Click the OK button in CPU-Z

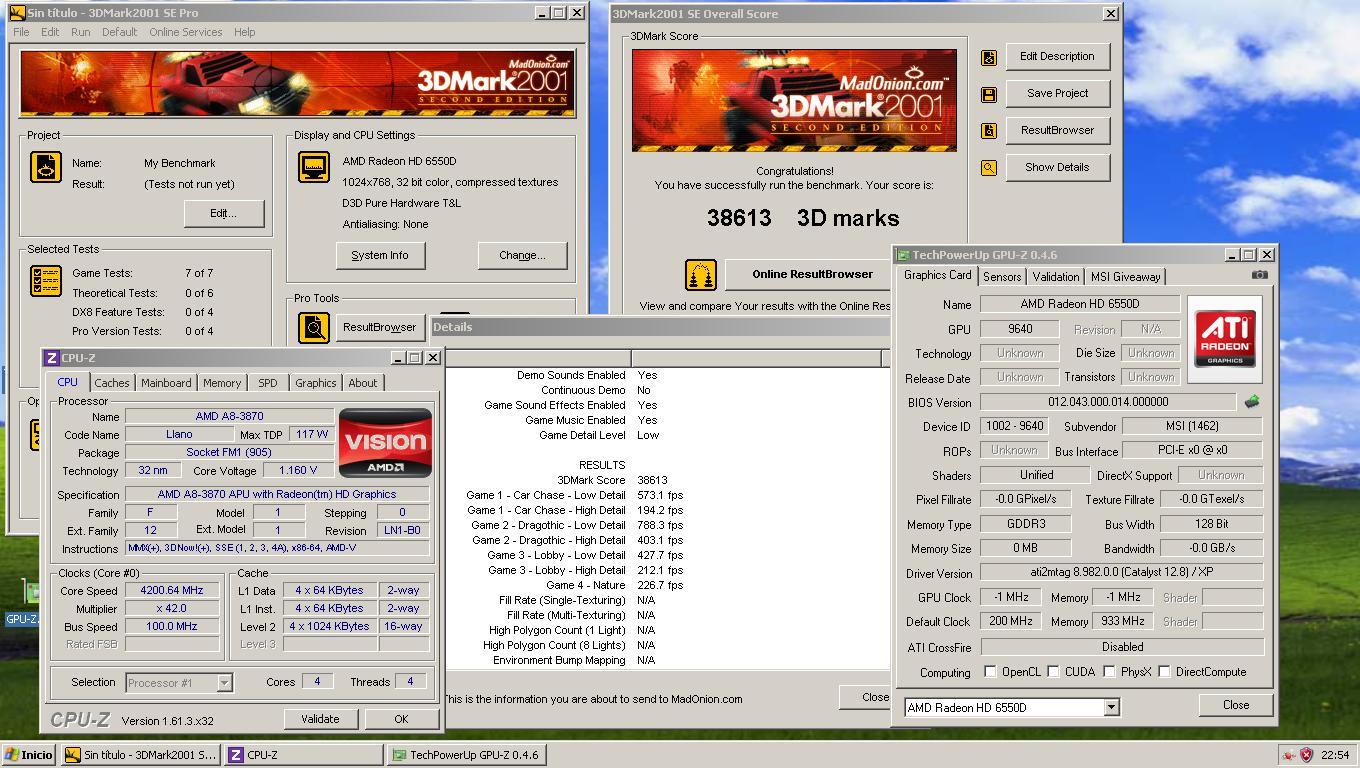[x=401, y=719]
